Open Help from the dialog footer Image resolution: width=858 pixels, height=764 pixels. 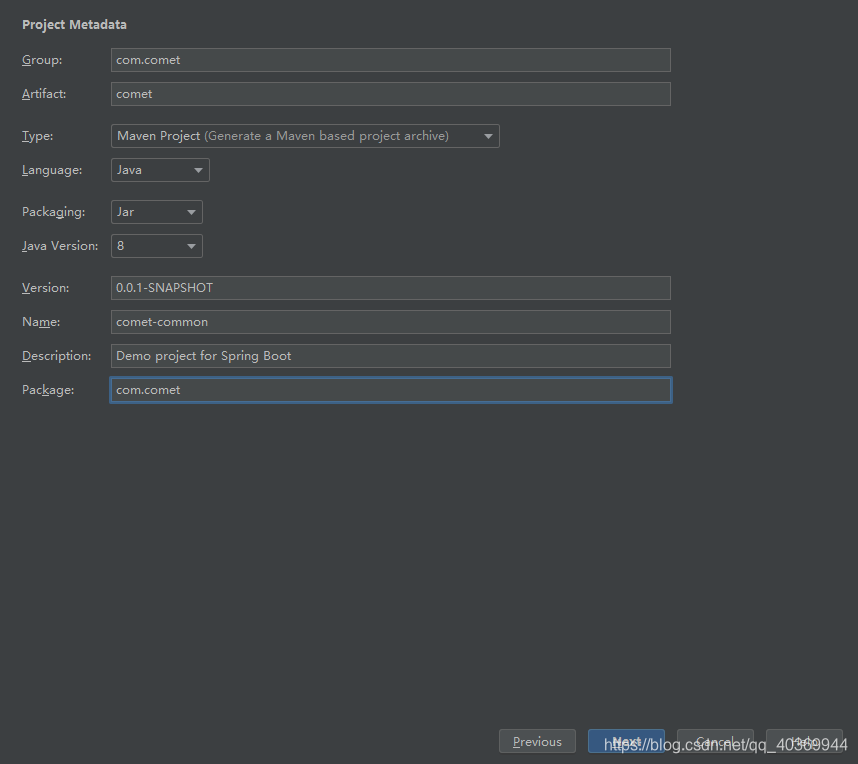[x=804, y=742]
